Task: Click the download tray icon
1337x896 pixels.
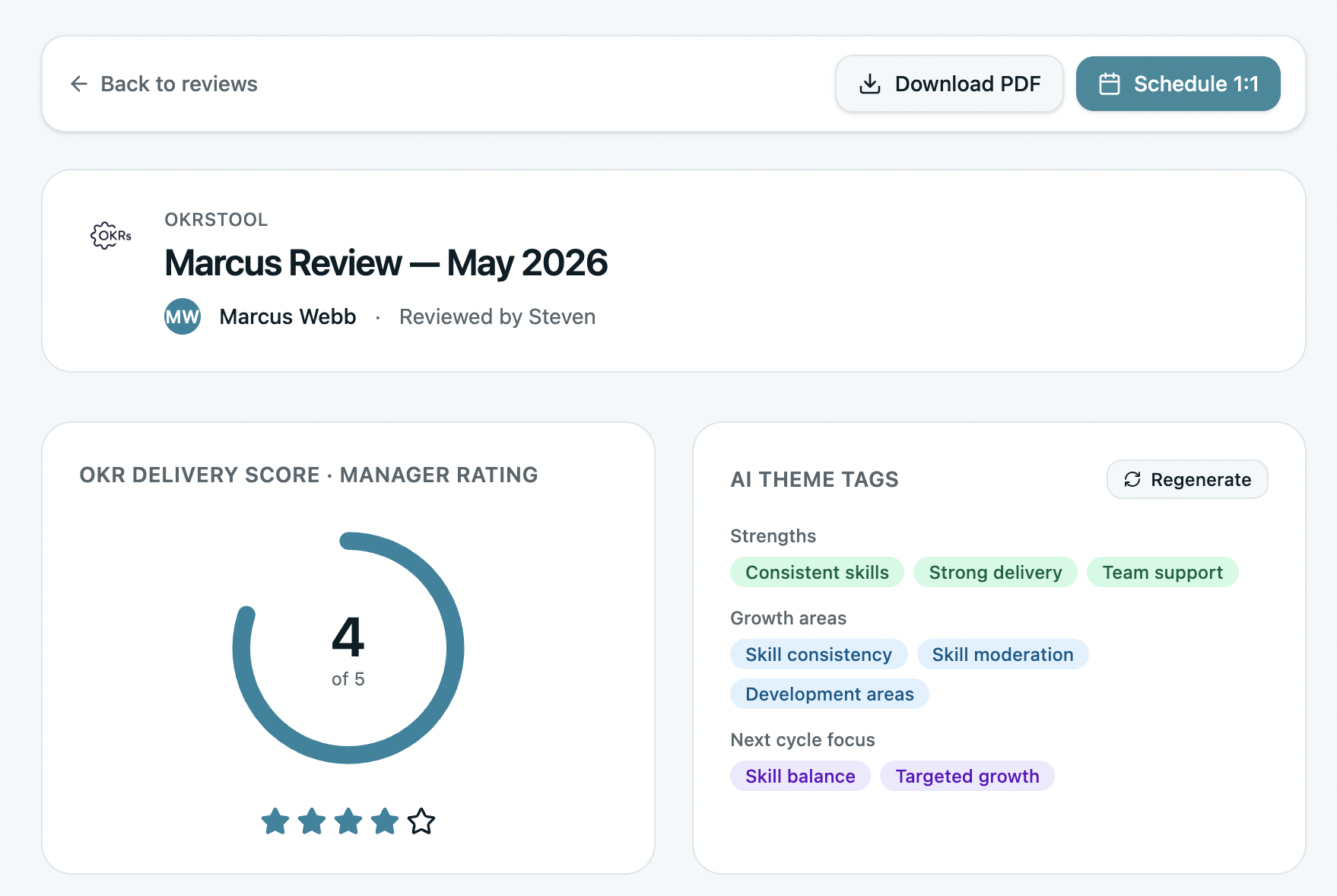Action: point(870,84)
